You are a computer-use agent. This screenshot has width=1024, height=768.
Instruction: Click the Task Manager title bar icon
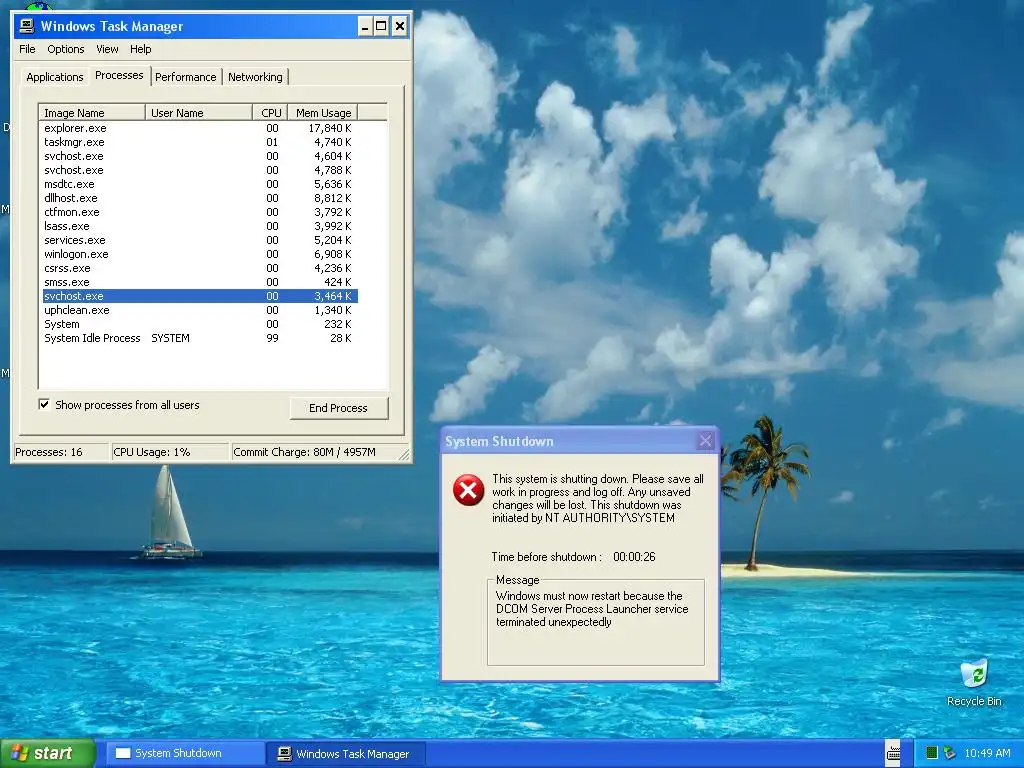point(27,26)
